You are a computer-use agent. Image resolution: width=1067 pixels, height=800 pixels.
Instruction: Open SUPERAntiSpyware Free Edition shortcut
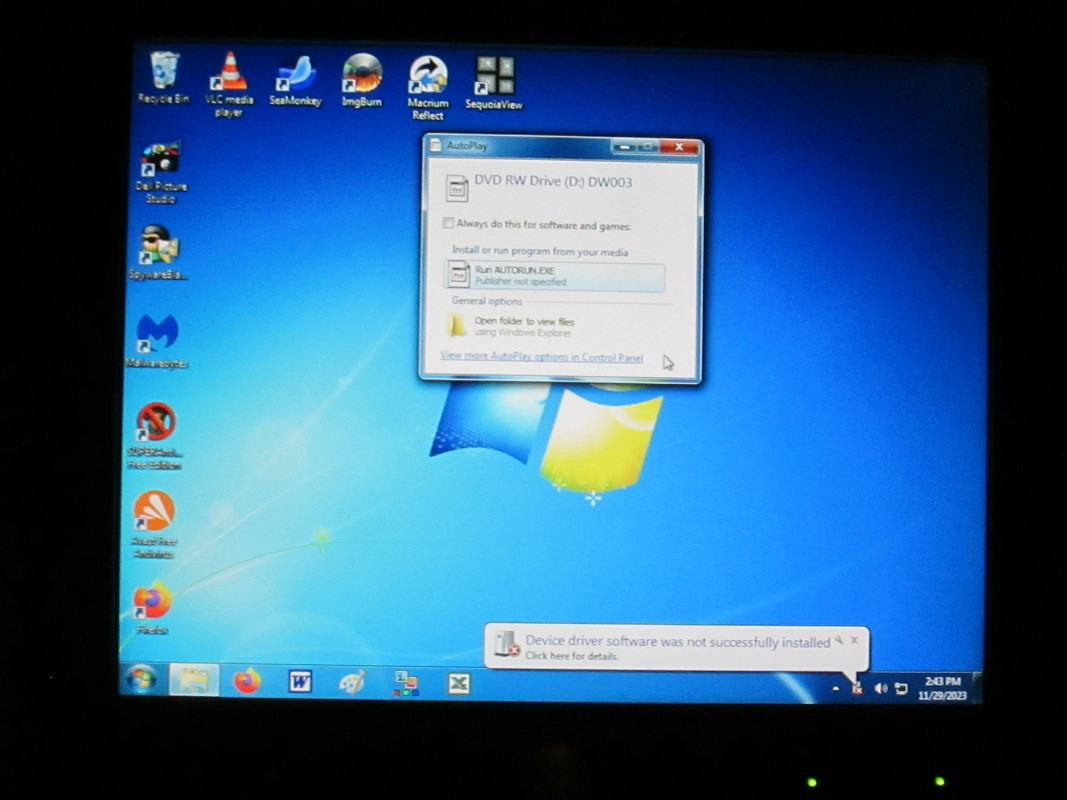pyautogui.click(x=155, y=435)
